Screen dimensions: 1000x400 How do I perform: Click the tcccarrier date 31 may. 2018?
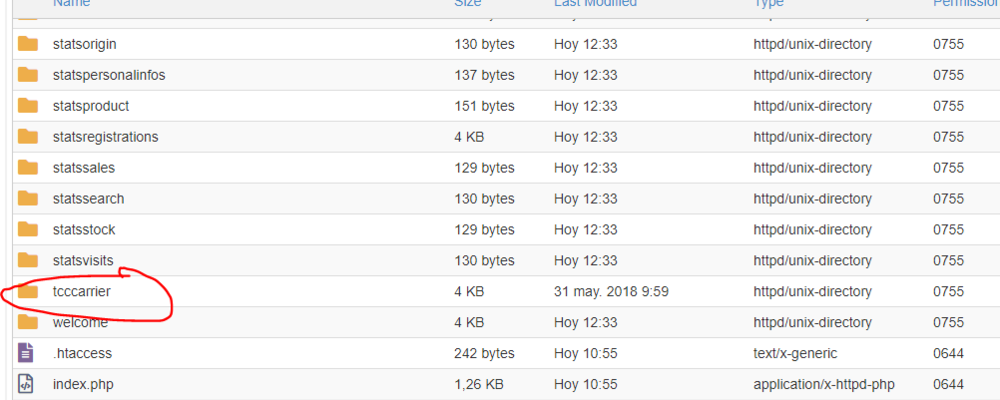pos(611,292)
